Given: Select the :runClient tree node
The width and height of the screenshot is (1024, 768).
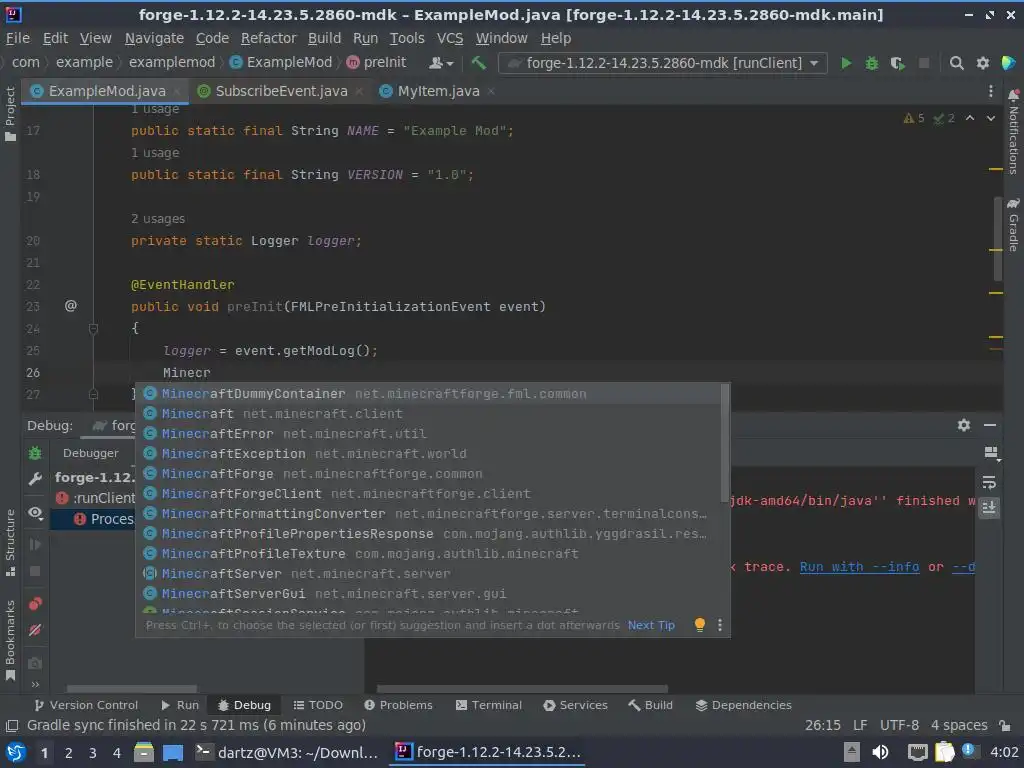Looking at the screenshot, I should pyautogui.click(x=95, y=498).
